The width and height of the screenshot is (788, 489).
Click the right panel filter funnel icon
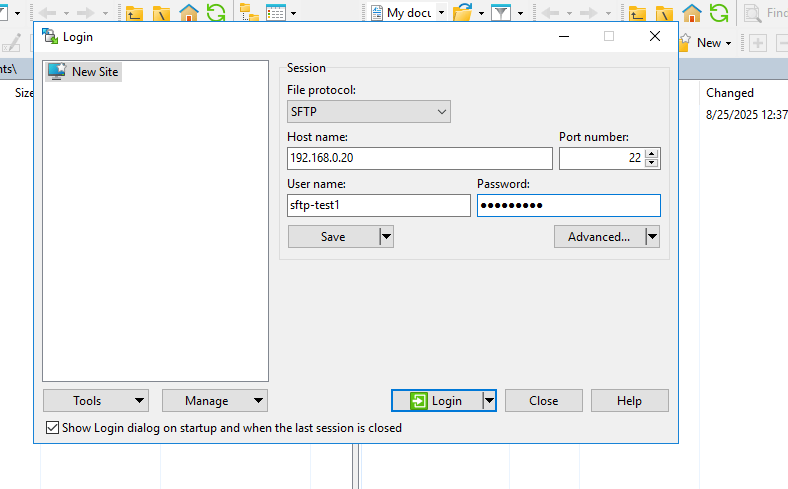click(501, 13)
